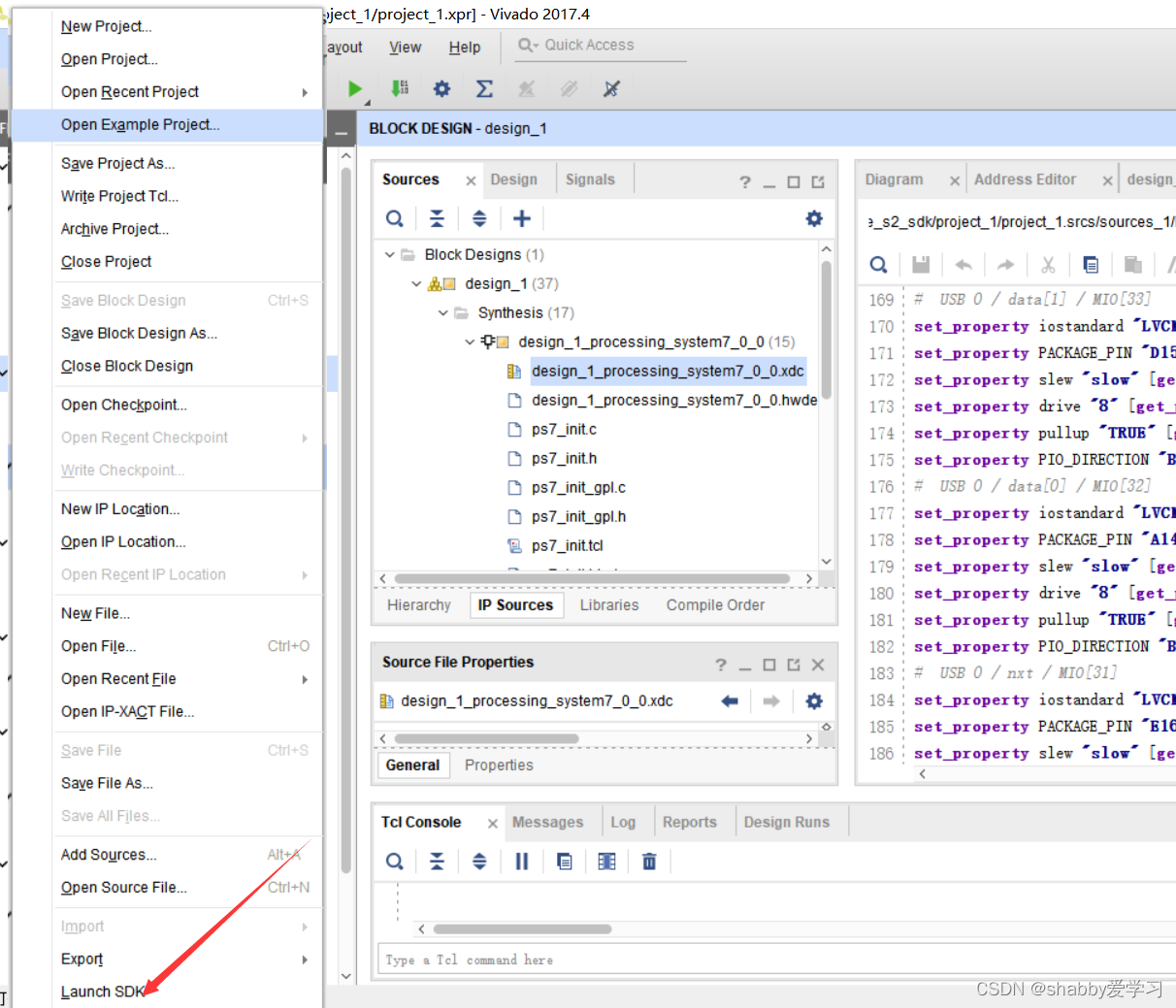This screenshot has height=1008, width=1176.
Task: Open the Reports tab
Action: [690, 823]
